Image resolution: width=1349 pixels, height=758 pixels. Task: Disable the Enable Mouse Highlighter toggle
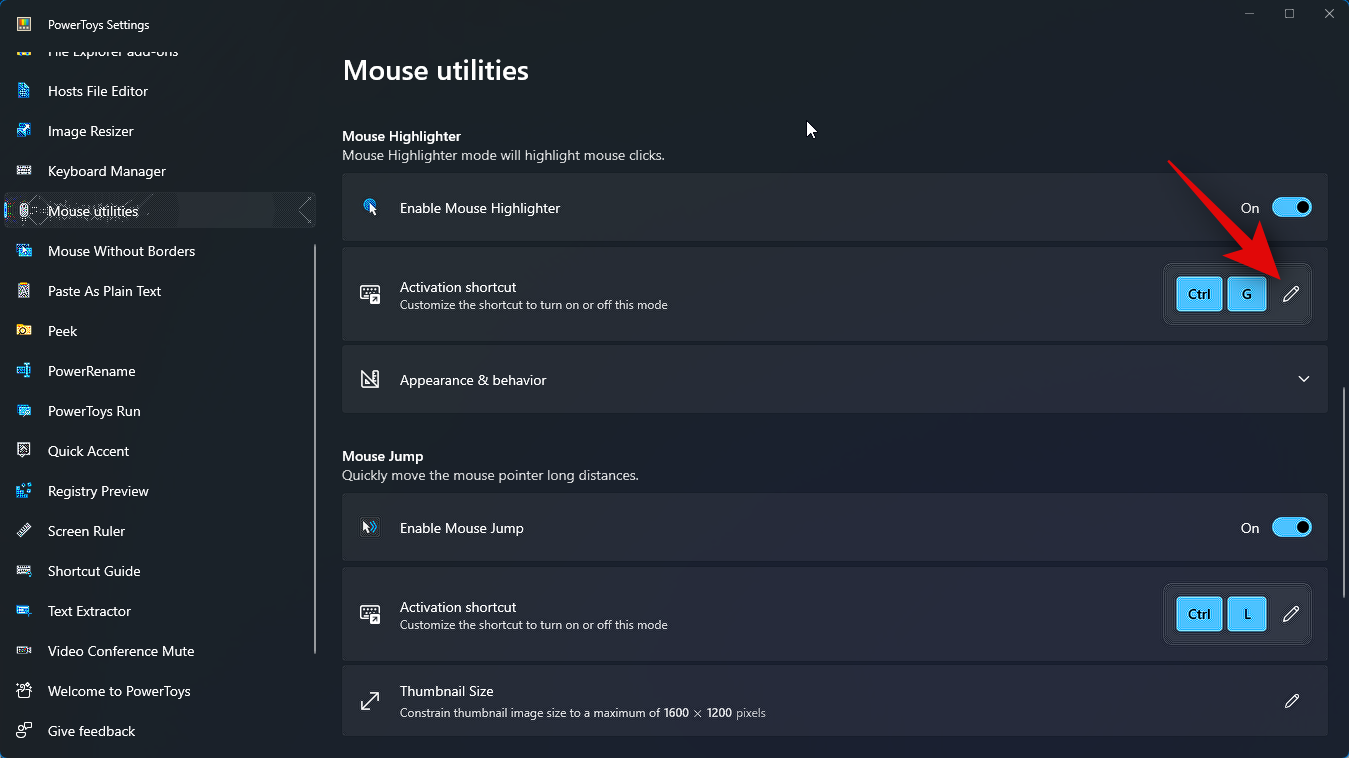coord(1292,207)
